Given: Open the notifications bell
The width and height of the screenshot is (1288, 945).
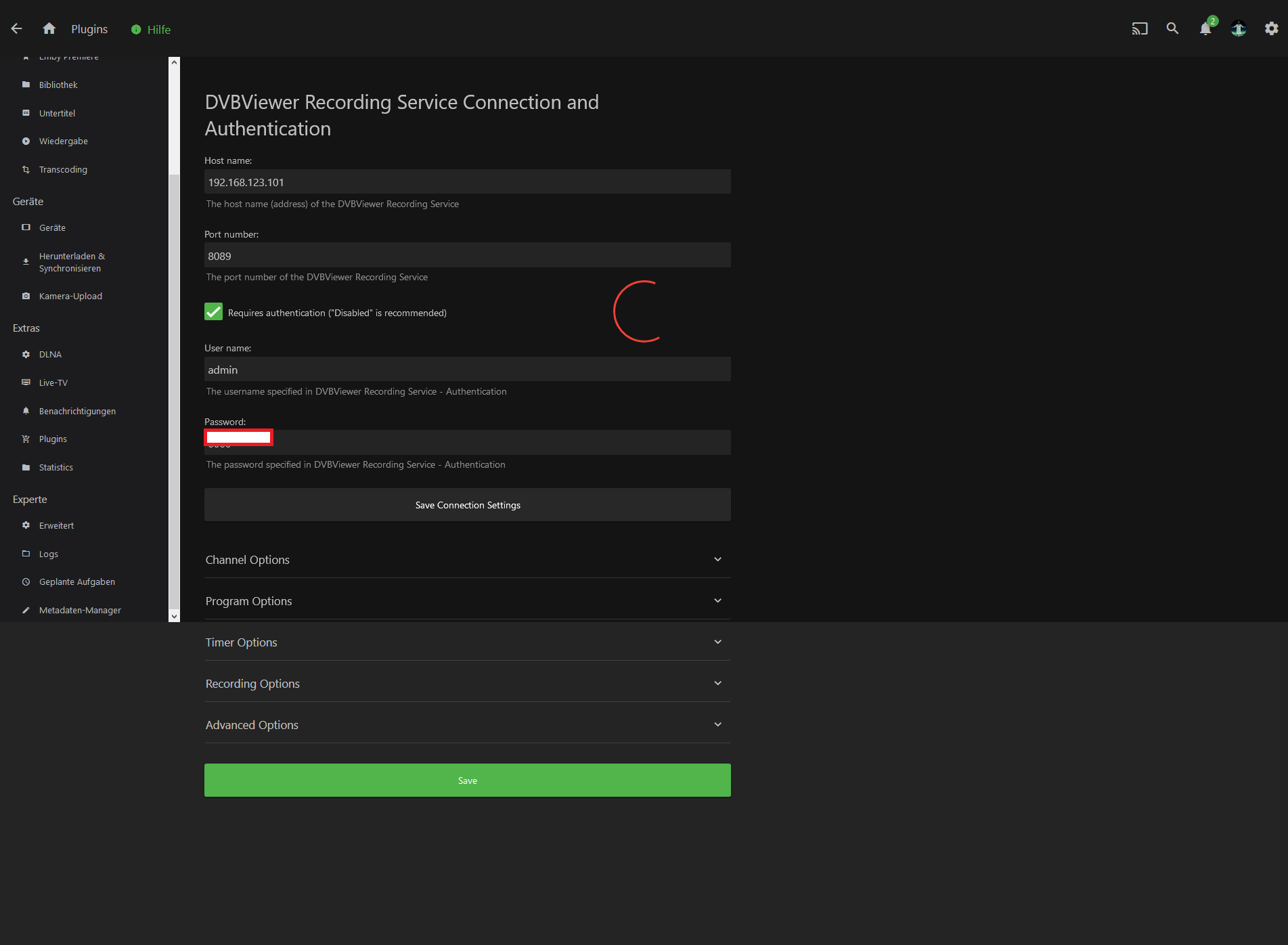Looking at the screenshot, I should 1205,28.
